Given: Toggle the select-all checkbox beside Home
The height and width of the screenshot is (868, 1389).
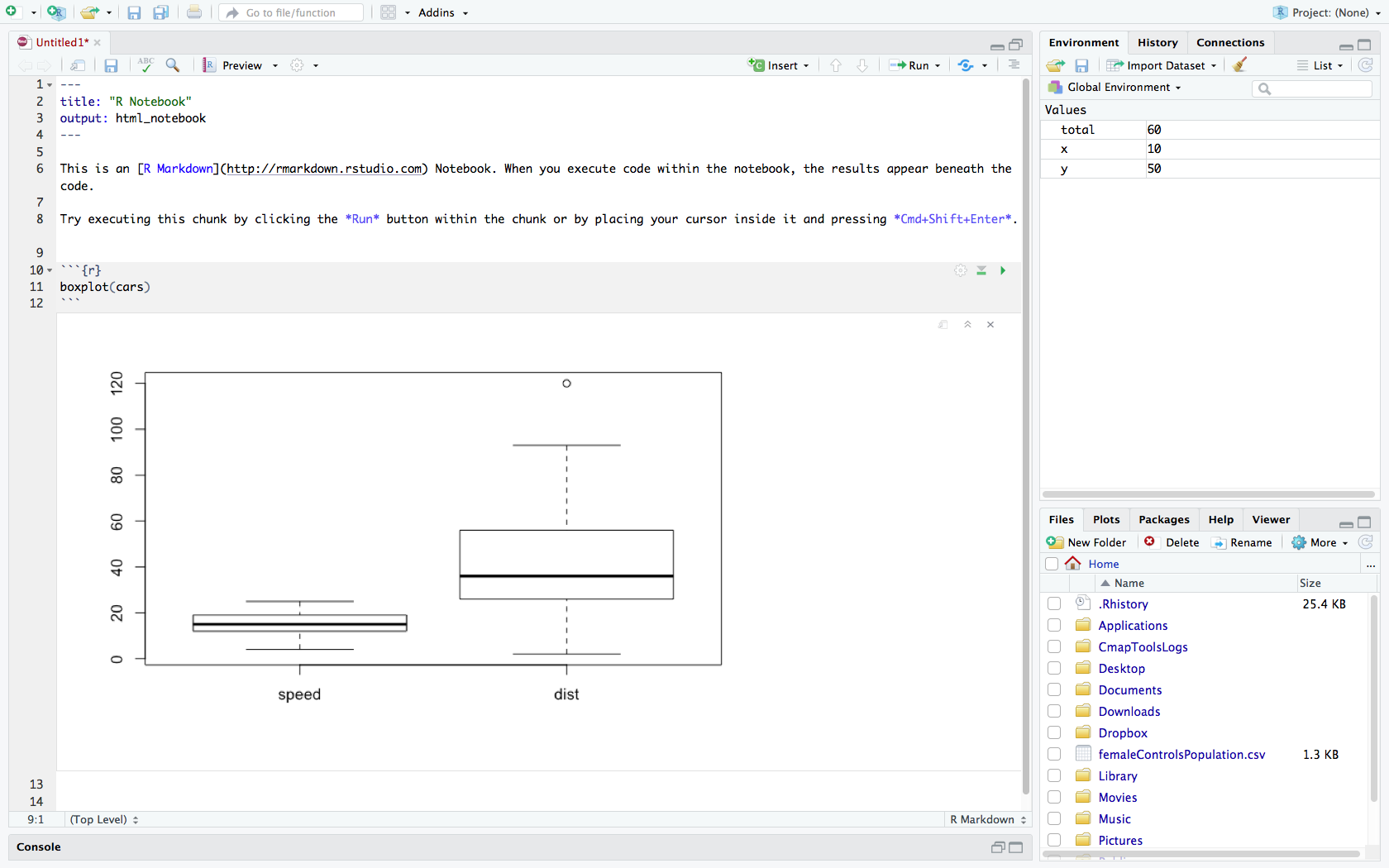Looking at the screenshot, I should 1052,564.
